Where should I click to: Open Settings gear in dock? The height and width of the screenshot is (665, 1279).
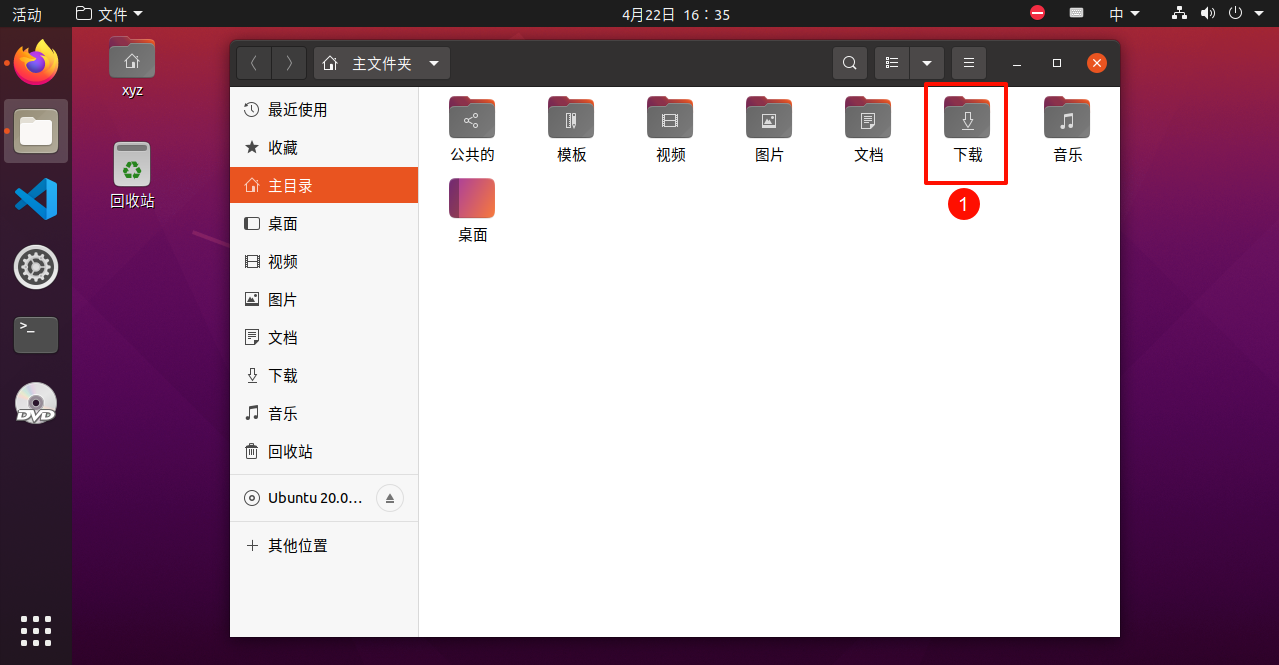[36, 267]
